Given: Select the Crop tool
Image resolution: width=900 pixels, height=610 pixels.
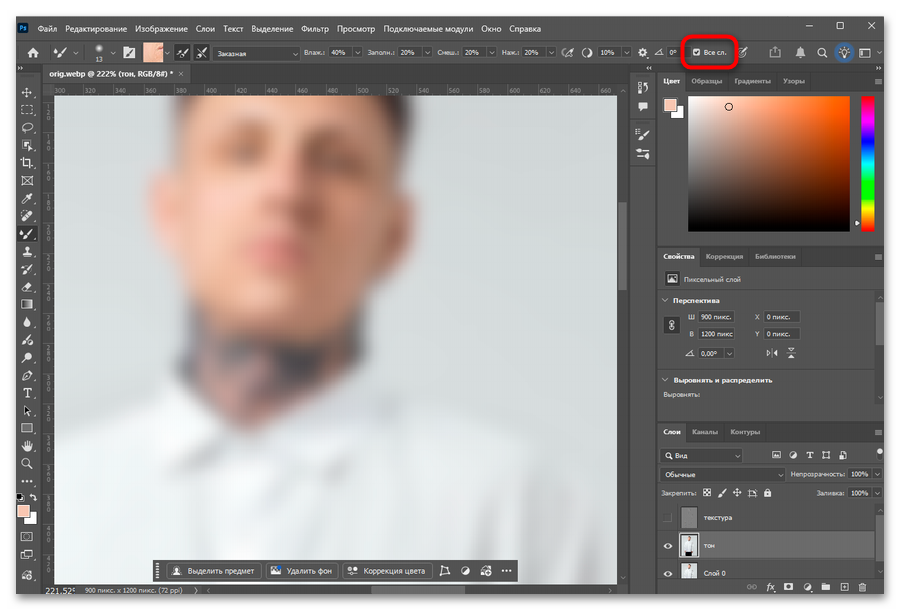Looking at the screenshot, I should (27, 163).
